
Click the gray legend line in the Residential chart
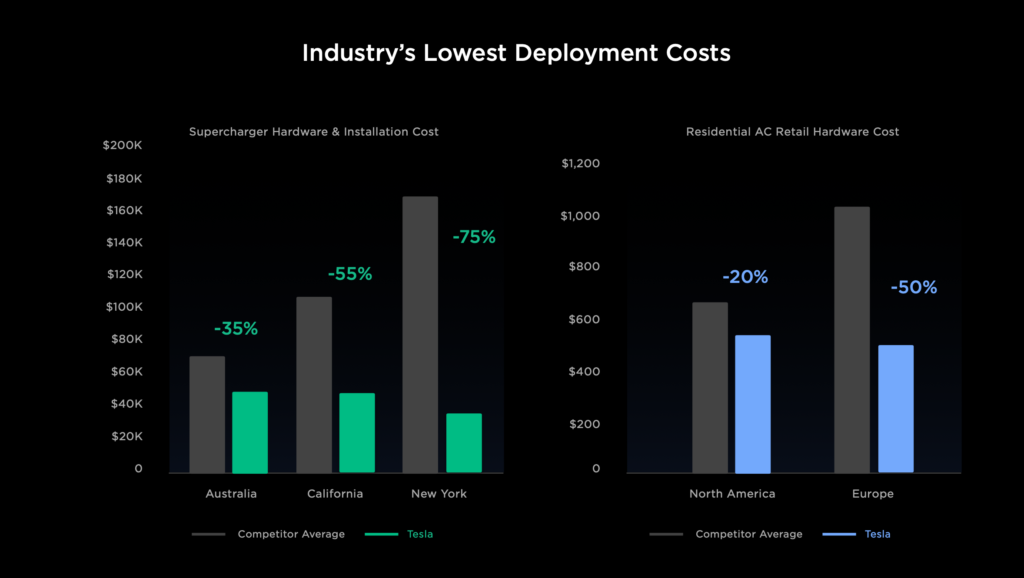tap(666, 534)
